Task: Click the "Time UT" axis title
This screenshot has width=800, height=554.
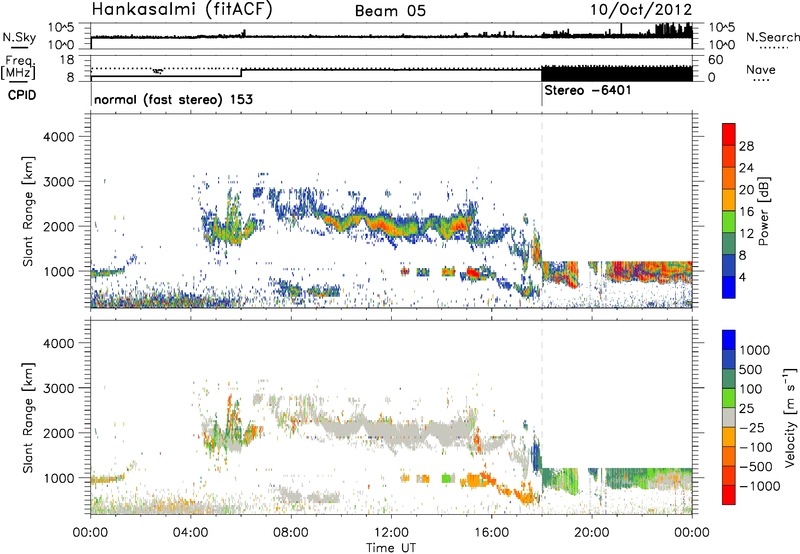Action: (x=391, y=548)
